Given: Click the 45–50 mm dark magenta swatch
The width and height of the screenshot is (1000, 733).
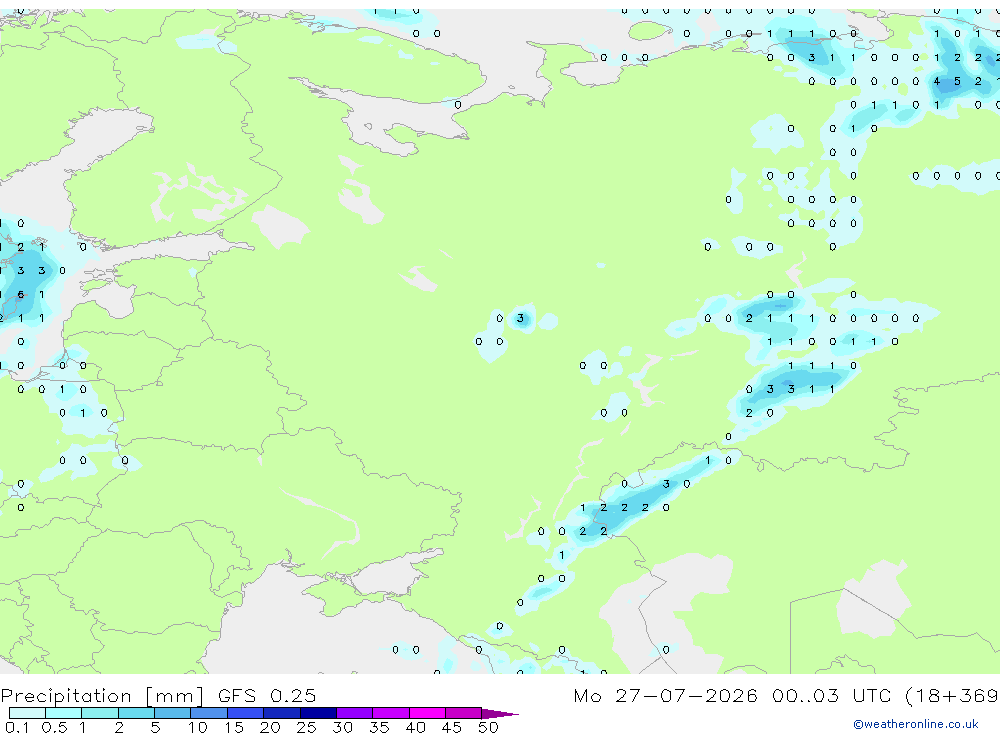Looking at the screenshot, I should click(x=464, y=713).
